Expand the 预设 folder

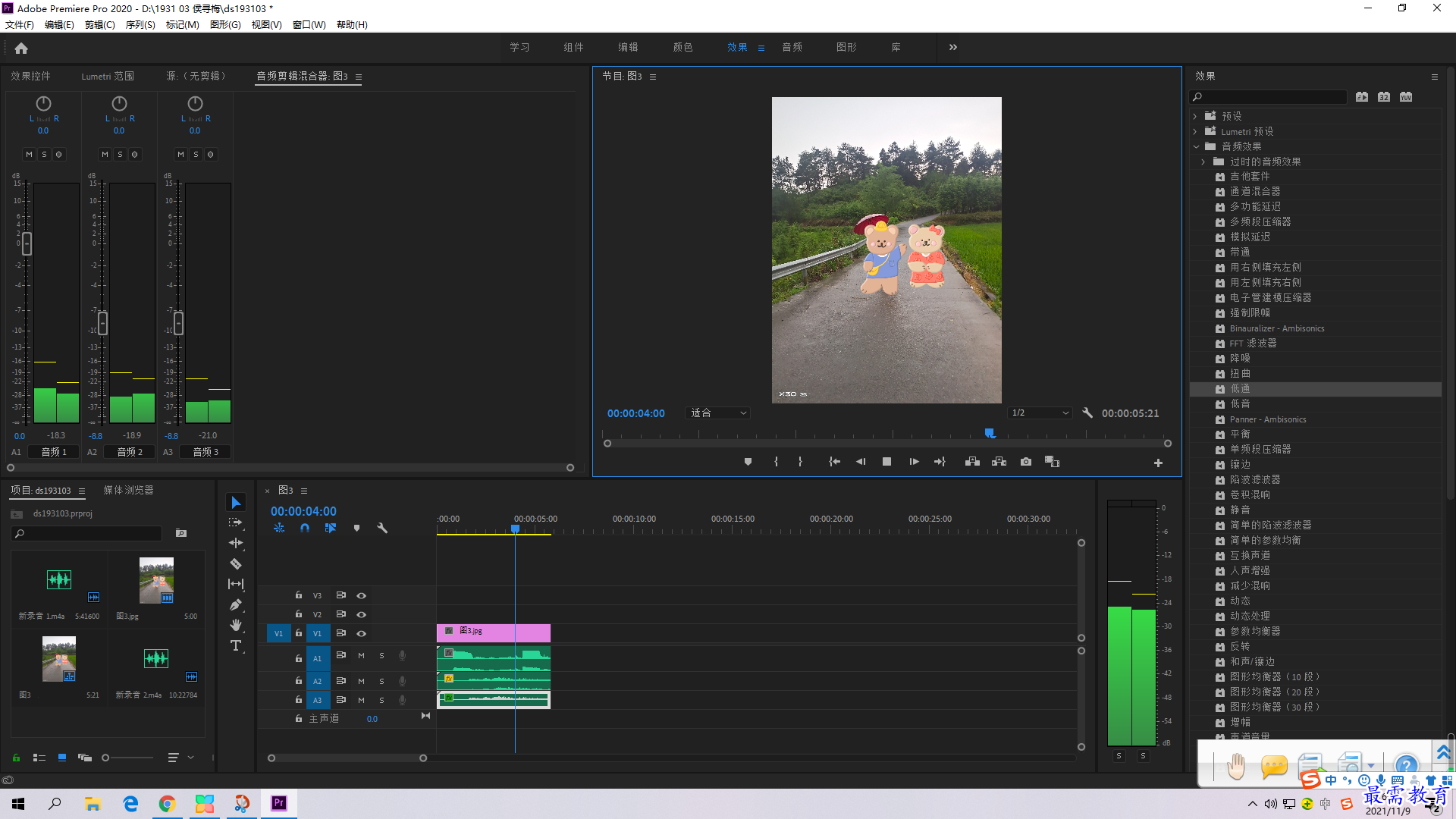(x=1195, y=116)
